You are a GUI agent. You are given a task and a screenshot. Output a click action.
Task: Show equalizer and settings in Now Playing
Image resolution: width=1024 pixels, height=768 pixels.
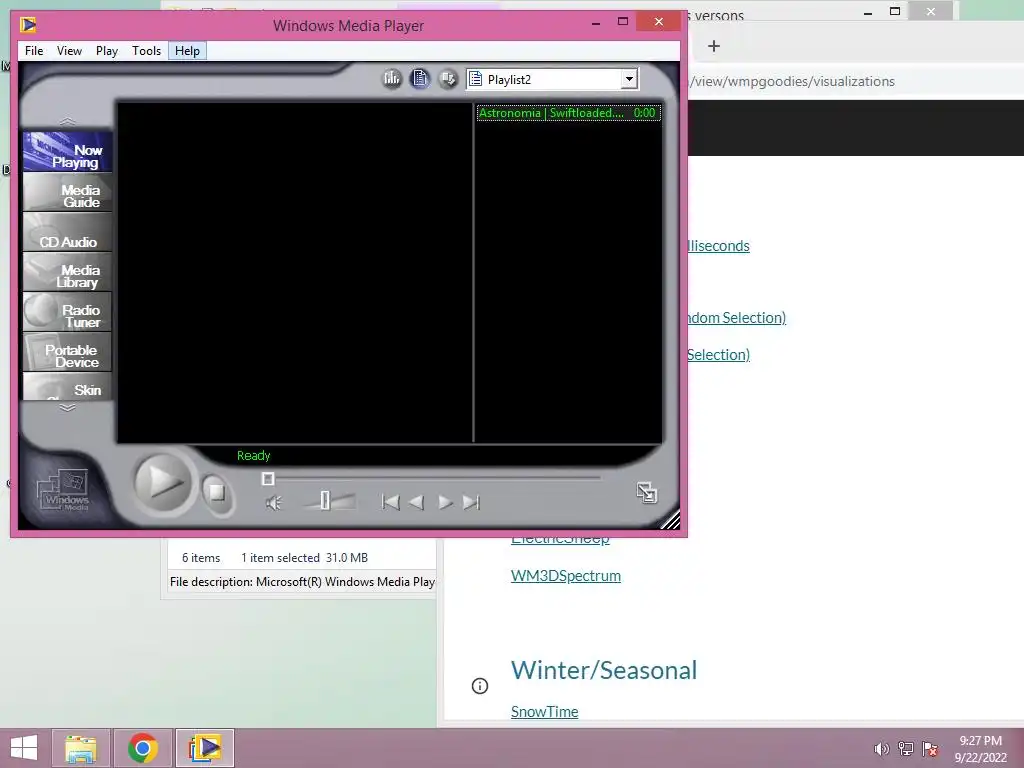click(x=392, y=79)
